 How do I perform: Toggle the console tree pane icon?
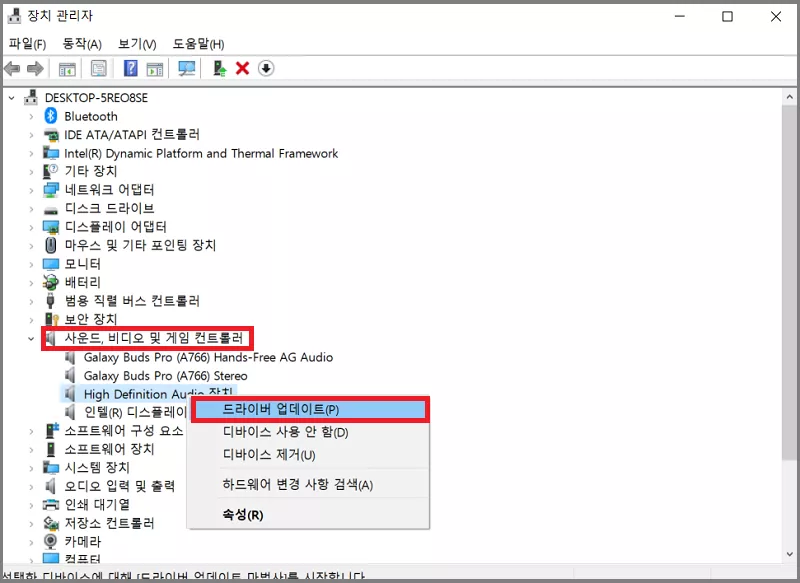[65, 68]
